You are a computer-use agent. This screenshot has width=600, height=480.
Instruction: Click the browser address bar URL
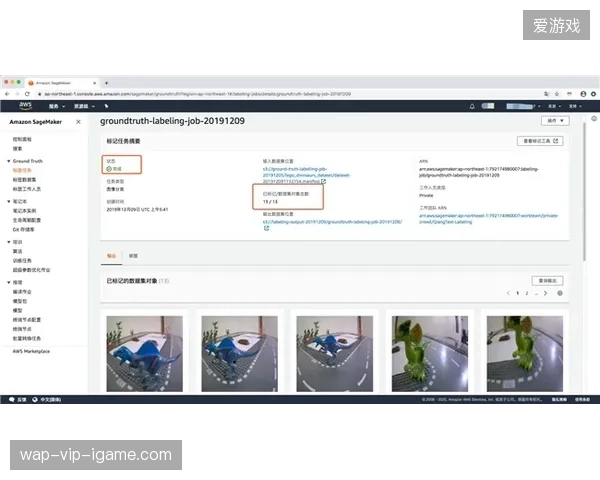coord(197,94)
